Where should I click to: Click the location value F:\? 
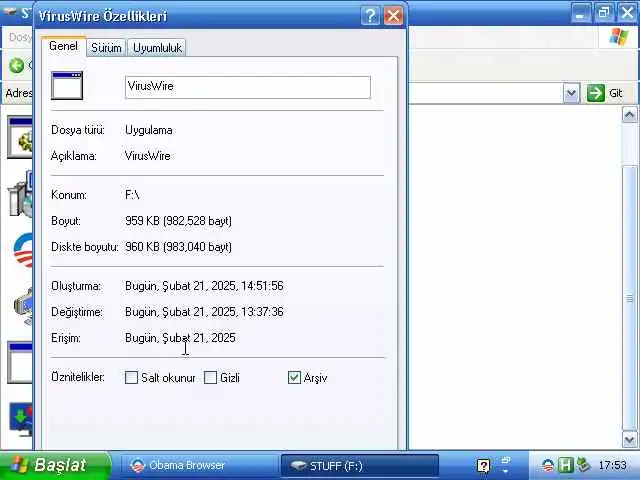132,195
